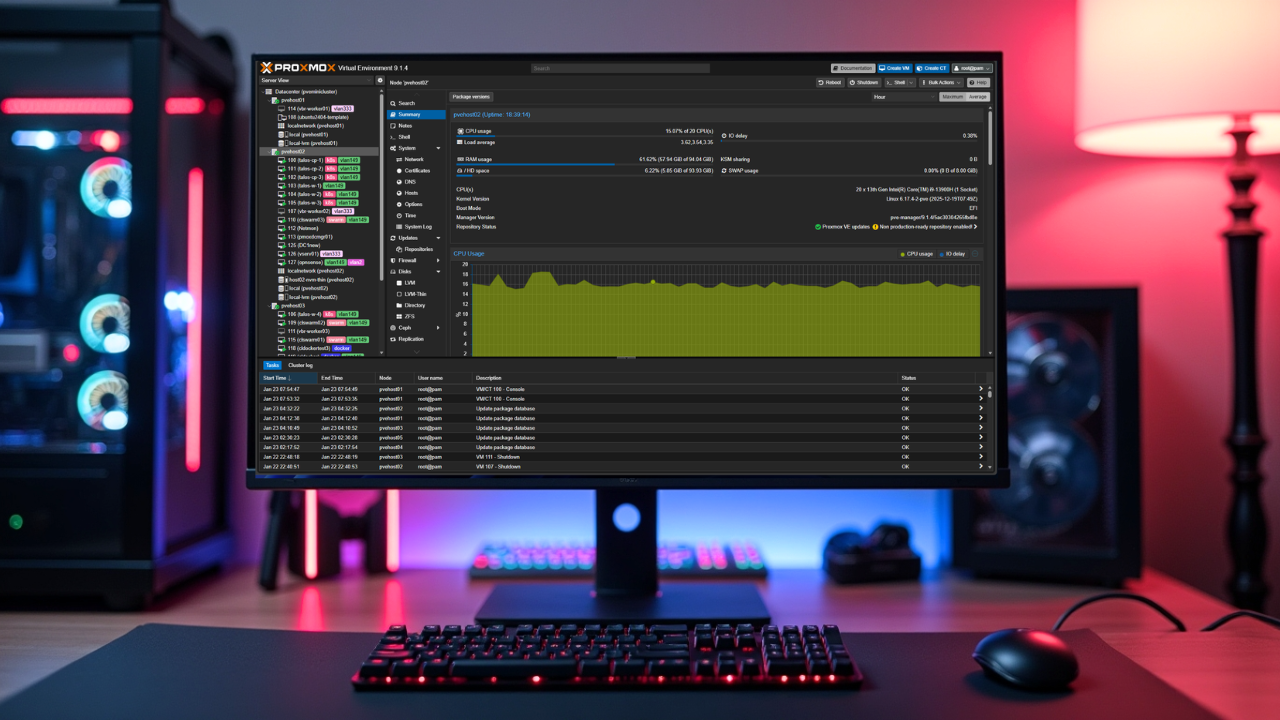
Task: Open Network settings icon
Action: (x=400, y=160)
